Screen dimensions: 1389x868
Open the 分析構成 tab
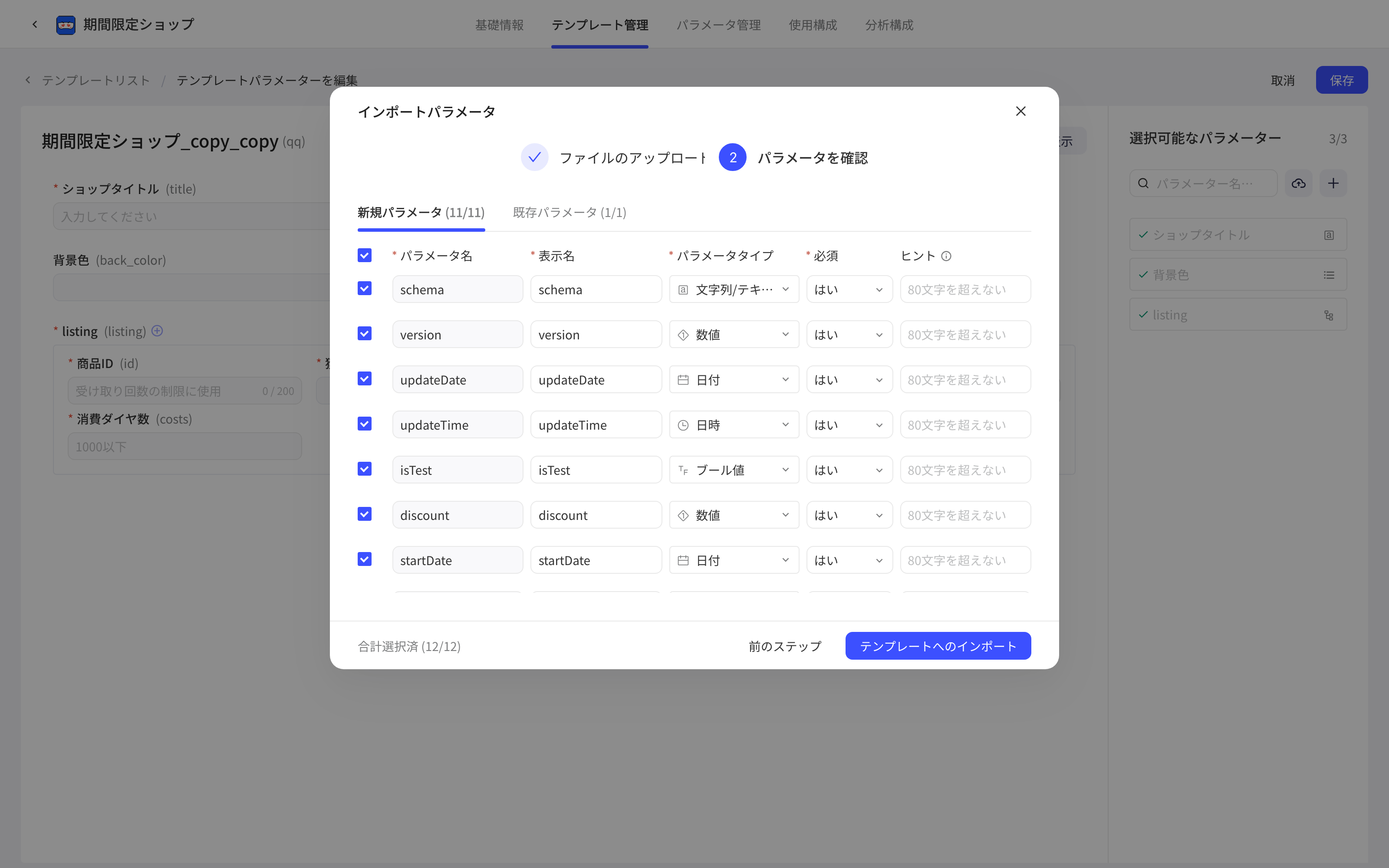[x=889, y=25]
